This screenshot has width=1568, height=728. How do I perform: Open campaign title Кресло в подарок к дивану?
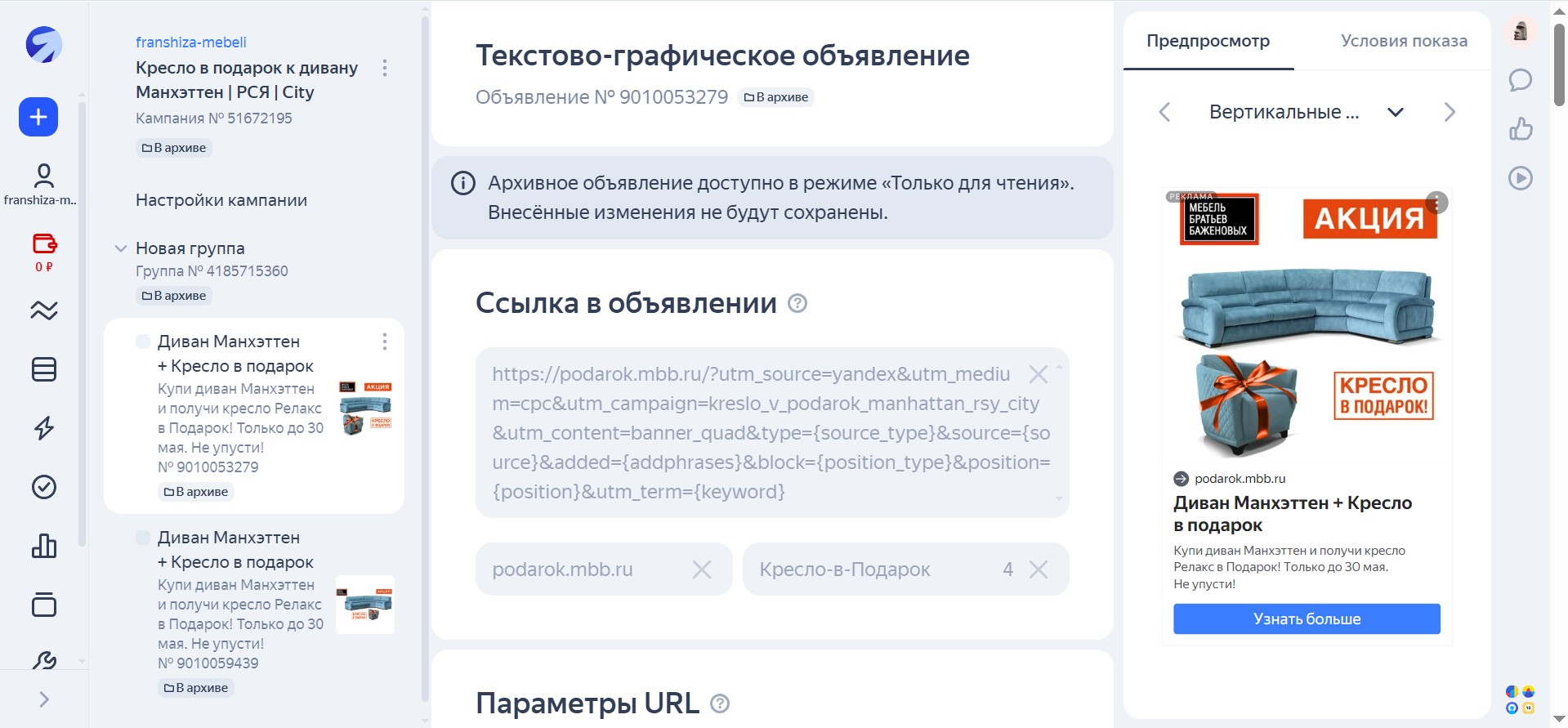247,80
